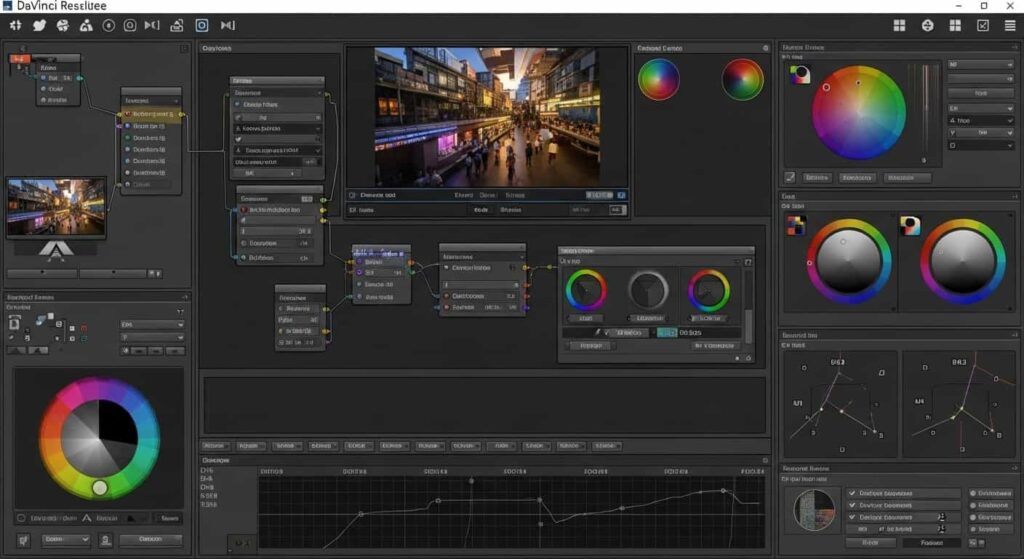Expand the scope graphs panel's header arrow
Screen dimensions: 1024x559
[1014, 335]
